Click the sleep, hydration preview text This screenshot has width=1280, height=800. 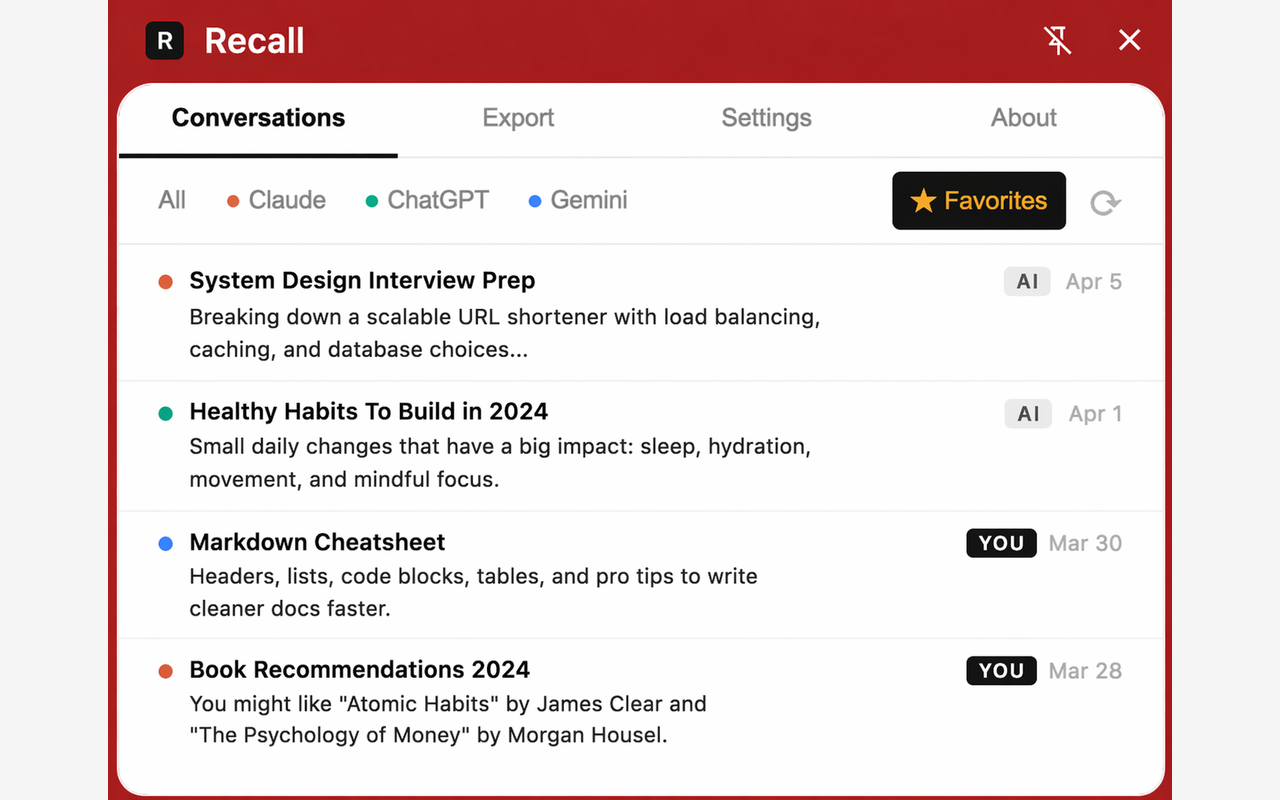click(500, 463)
